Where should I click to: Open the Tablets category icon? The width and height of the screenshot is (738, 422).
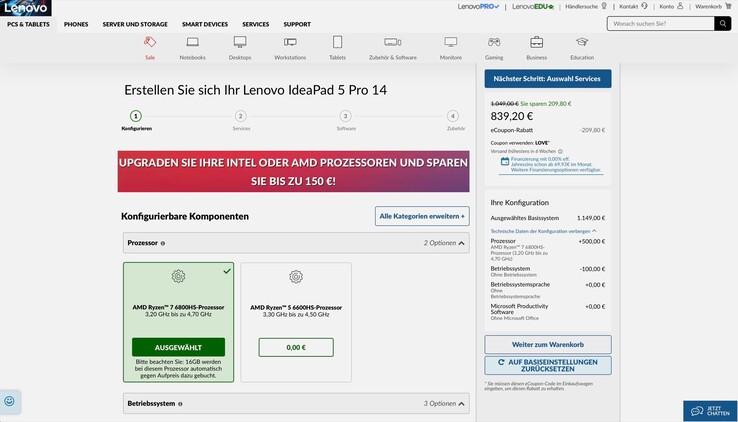[337, 42]
